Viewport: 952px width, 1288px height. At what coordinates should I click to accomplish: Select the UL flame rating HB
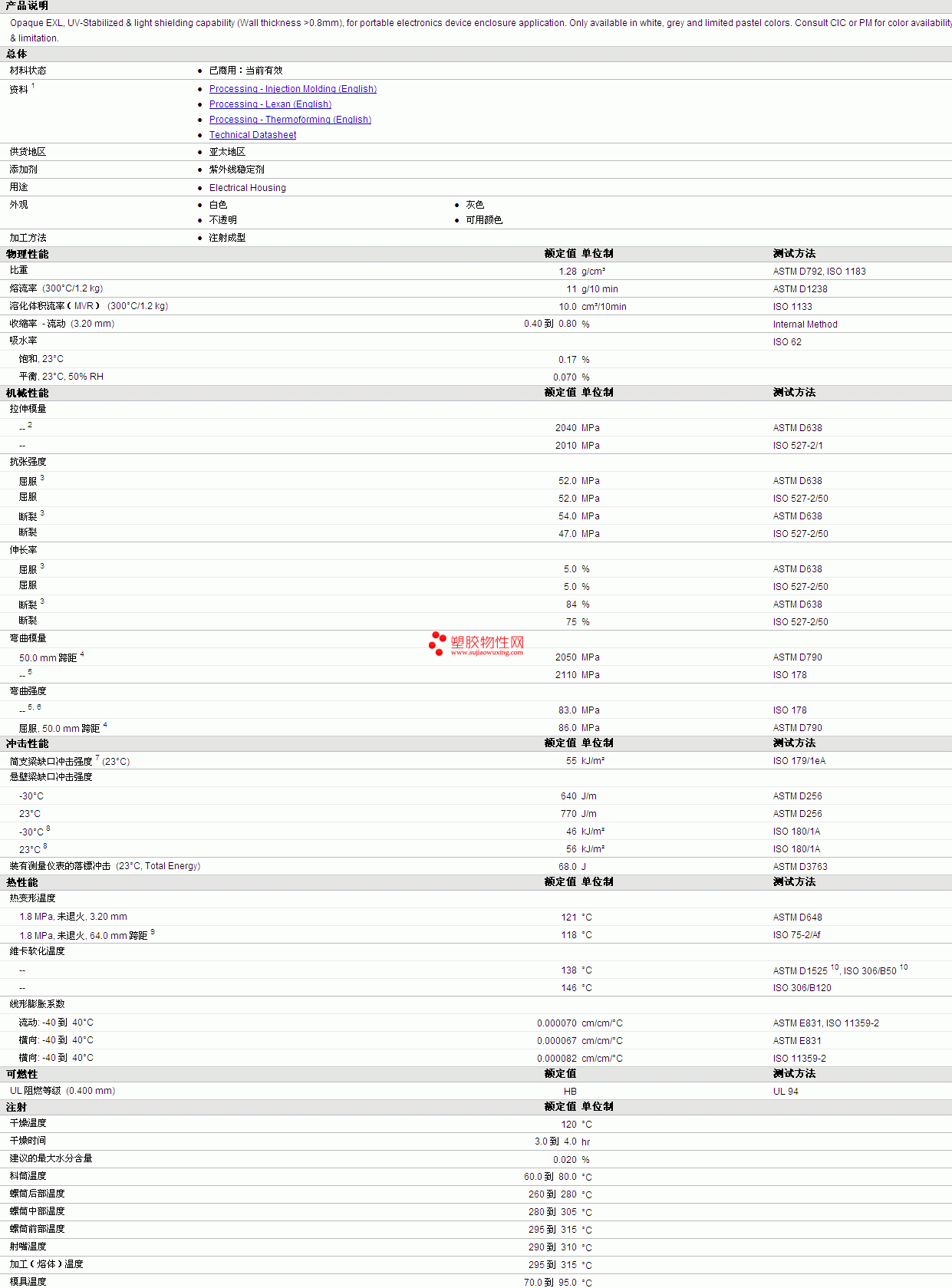pos(570,1092)
